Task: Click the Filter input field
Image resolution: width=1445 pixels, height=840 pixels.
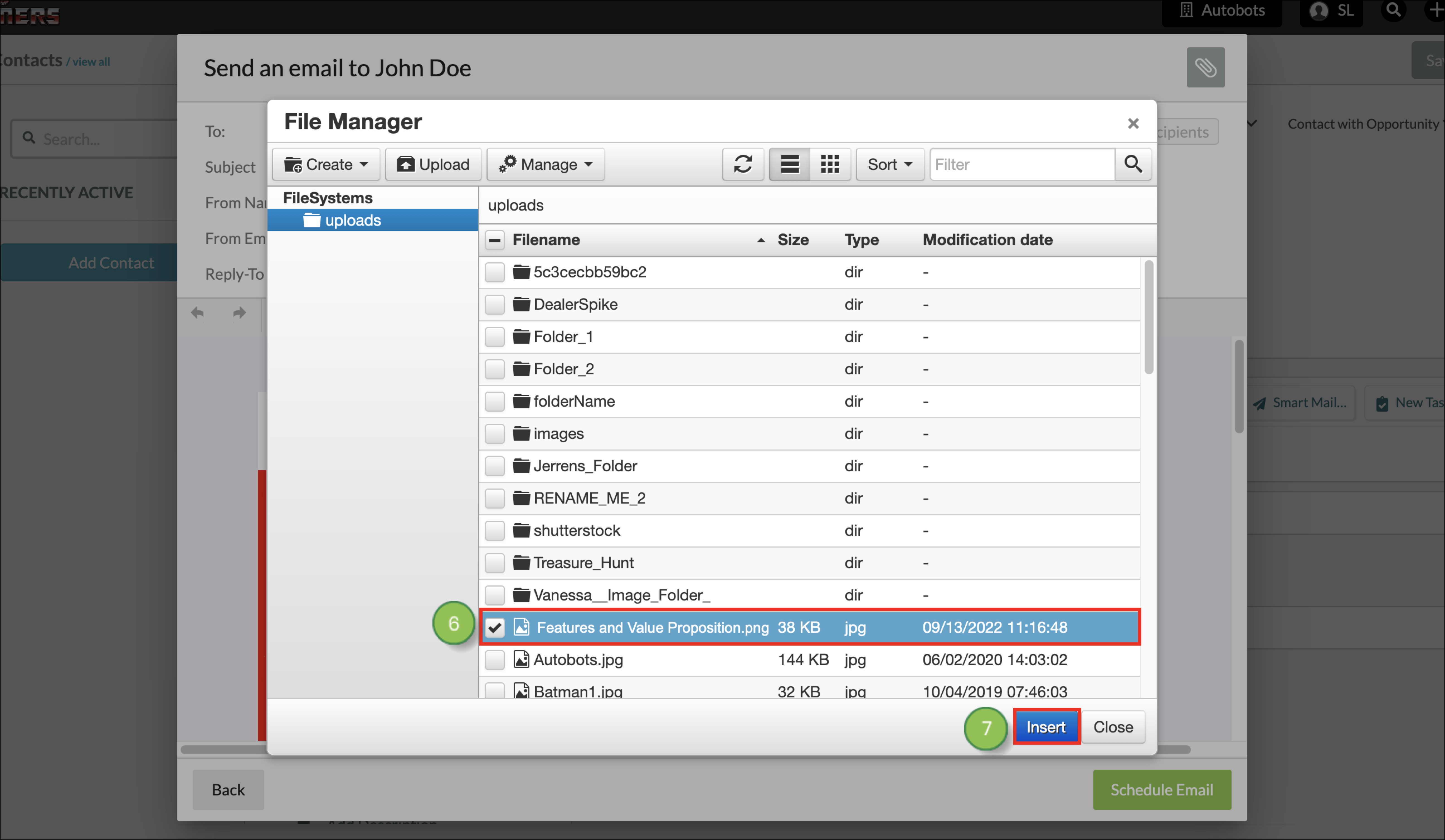Action: pyautogui.click(x=1023, y=164)
